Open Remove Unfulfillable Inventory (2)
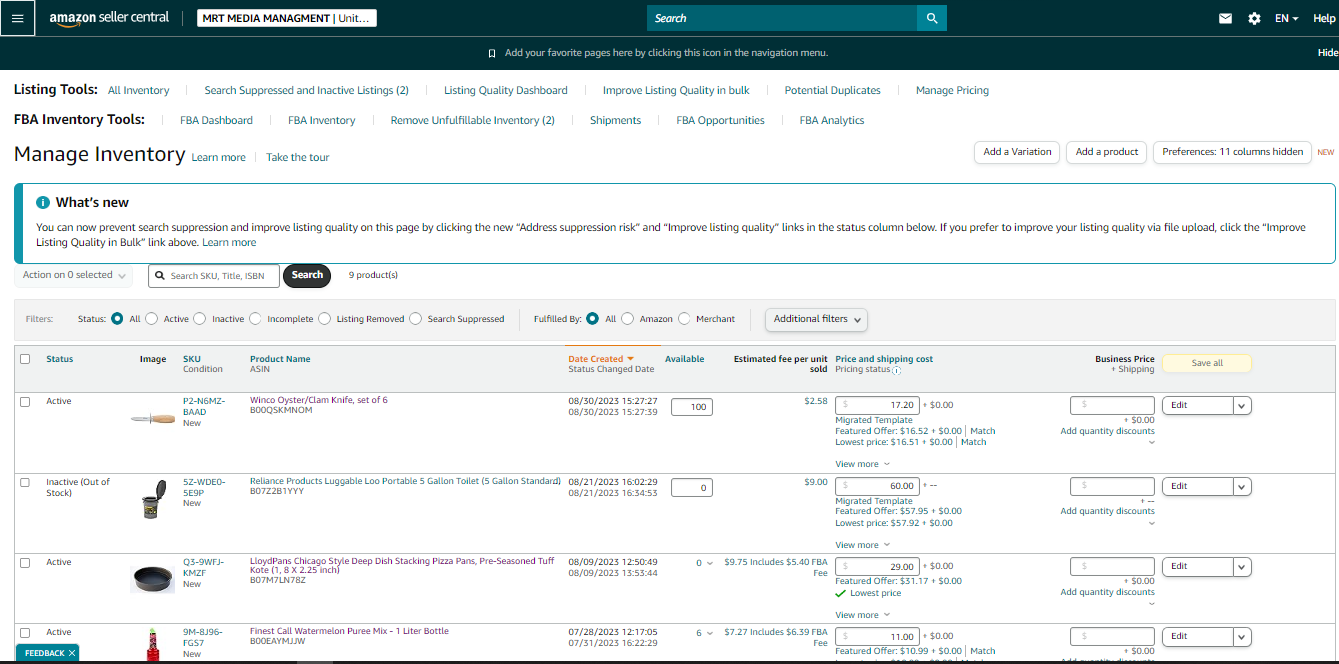 472,120
